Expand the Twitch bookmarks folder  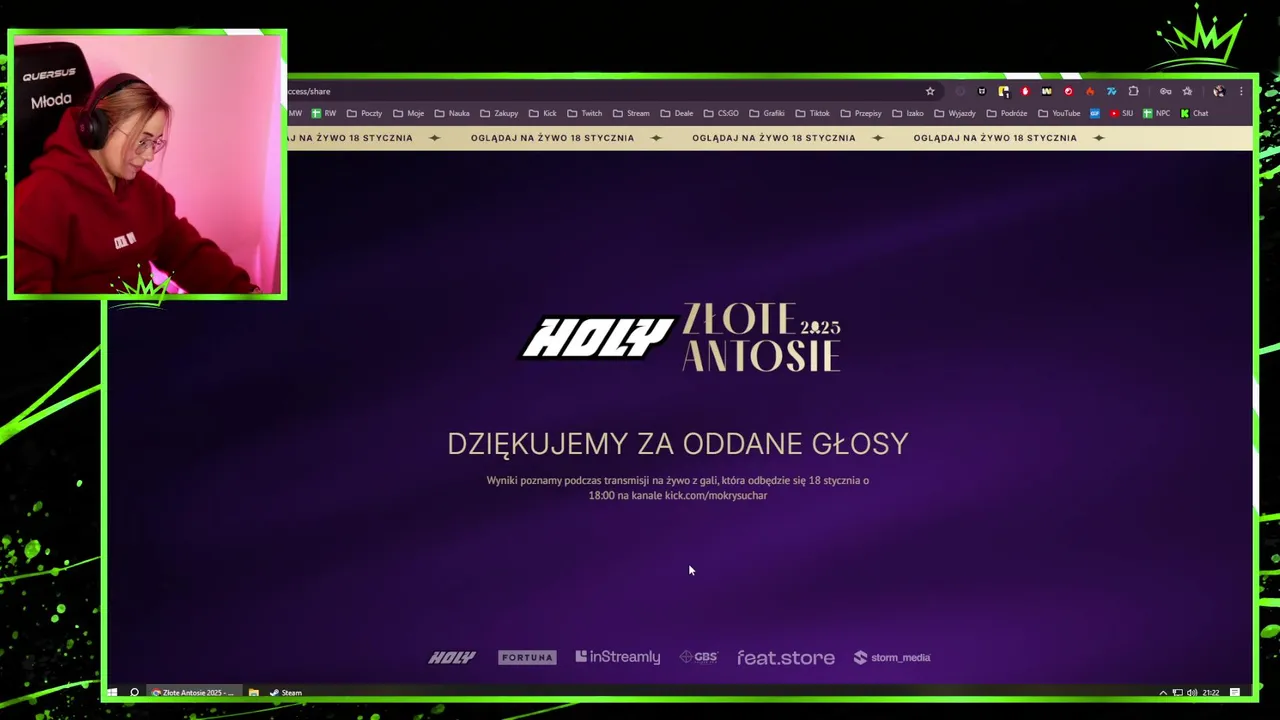pos(585,113)
